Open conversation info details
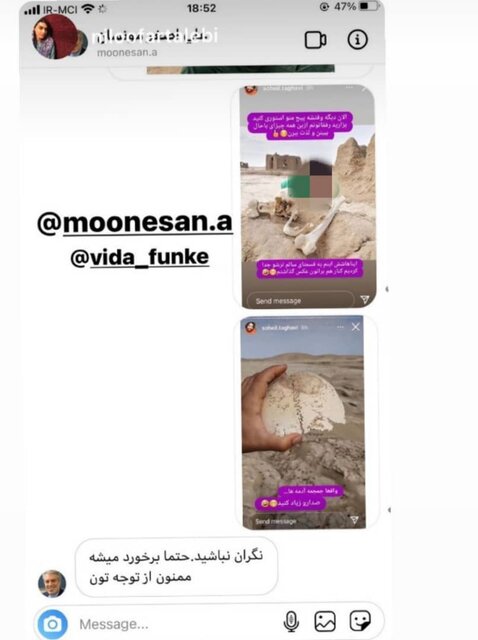Screen dimensions: 478x640 (357, 40)
